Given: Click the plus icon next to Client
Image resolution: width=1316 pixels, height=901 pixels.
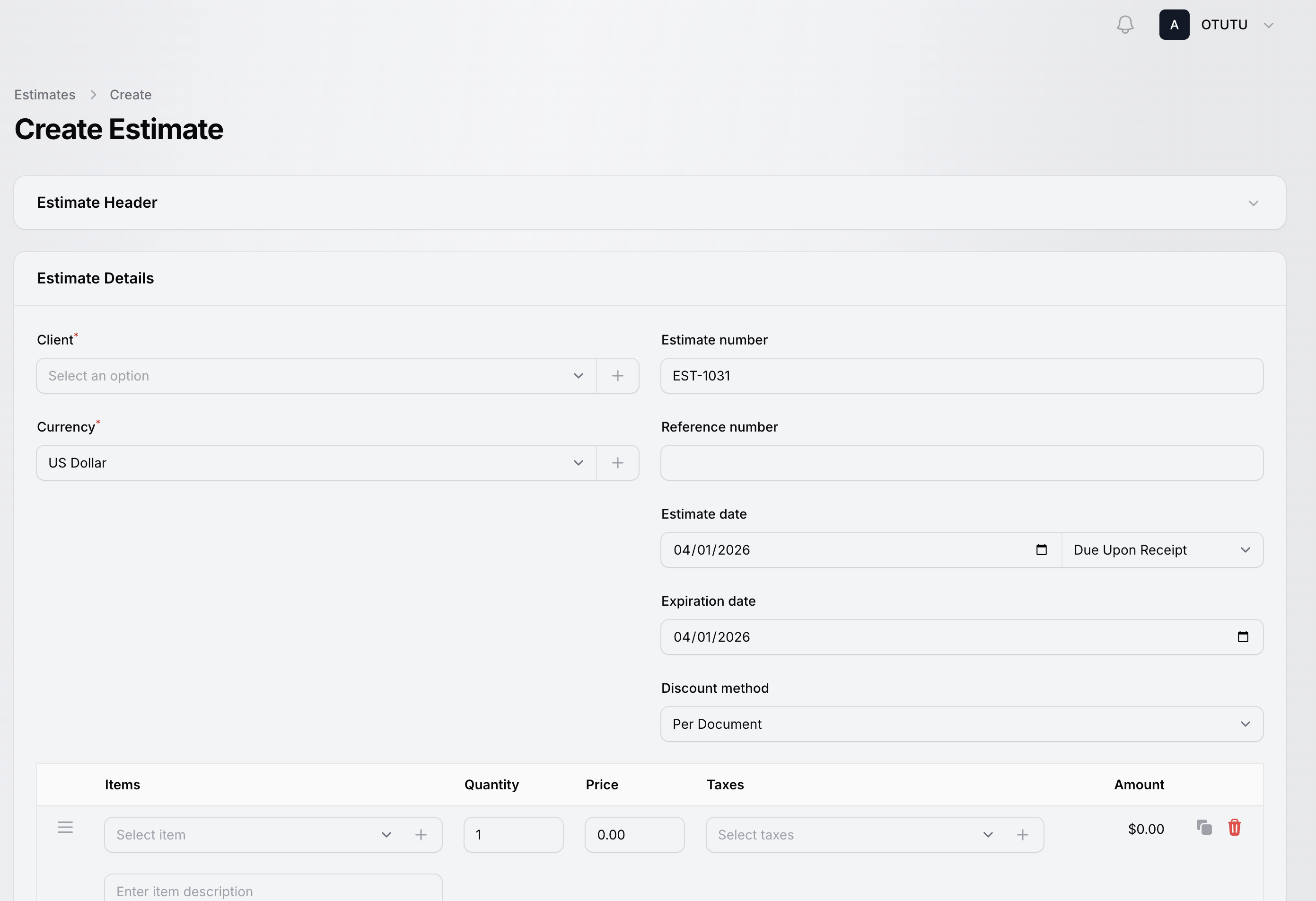Looking at the screenshot, I should (x=617, y=376).
